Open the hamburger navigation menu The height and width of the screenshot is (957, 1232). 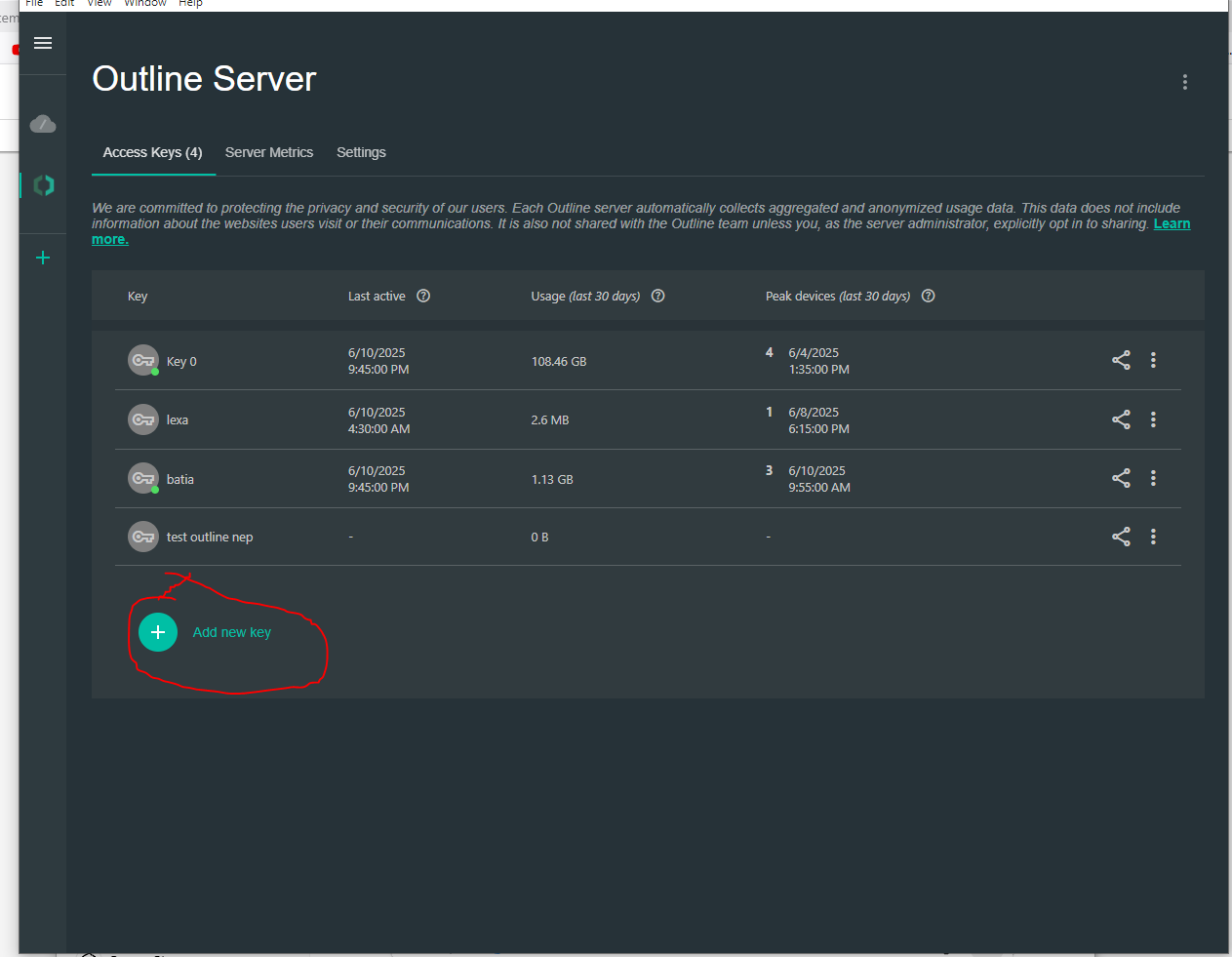point(43,43)
